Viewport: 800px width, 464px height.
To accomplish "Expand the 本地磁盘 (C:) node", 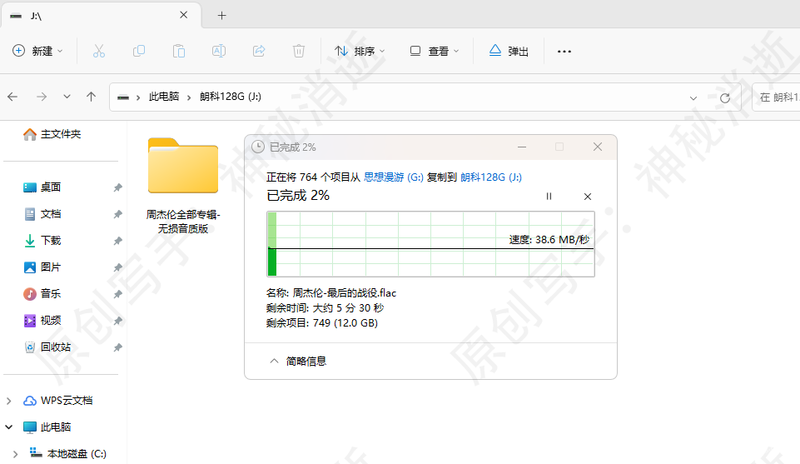I will tap(15, 453).
